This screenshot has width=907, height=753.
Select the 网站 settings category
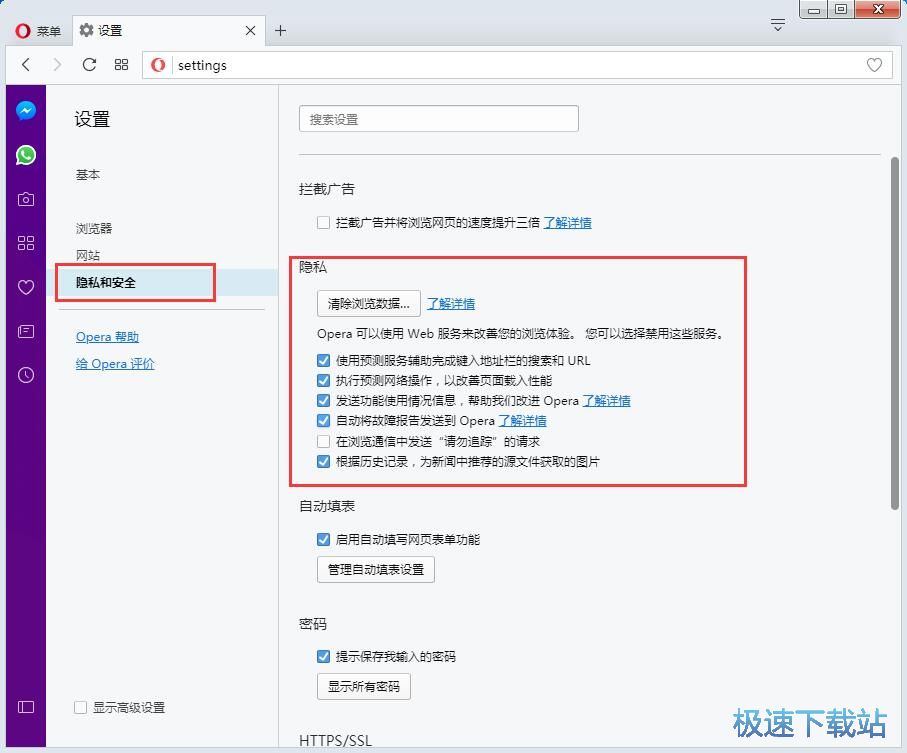[x=88, y=255]
